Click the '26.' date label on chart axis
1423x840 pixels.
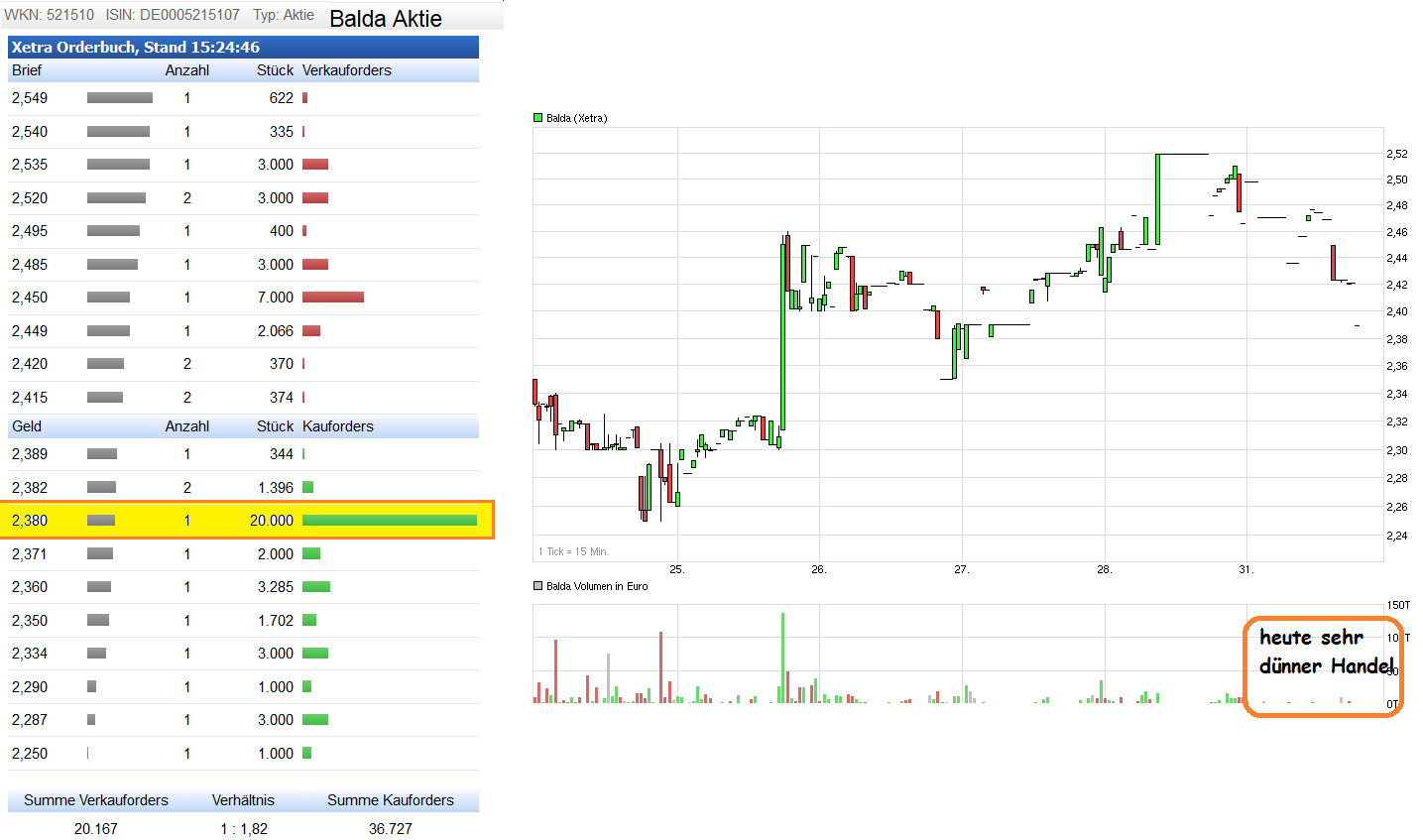tap(819, 569)
